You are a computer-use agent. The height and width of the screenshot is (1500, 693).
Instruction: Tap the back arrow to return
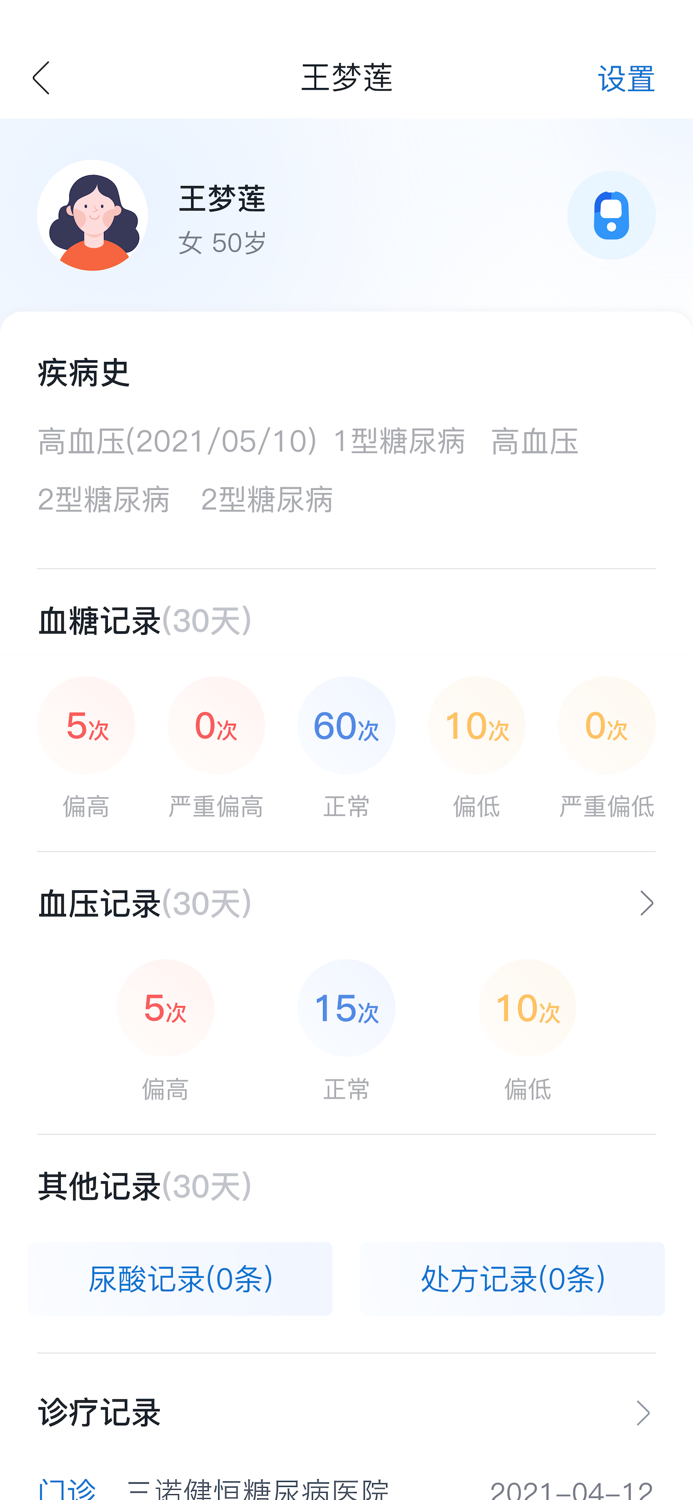click(x=40, y=77)
